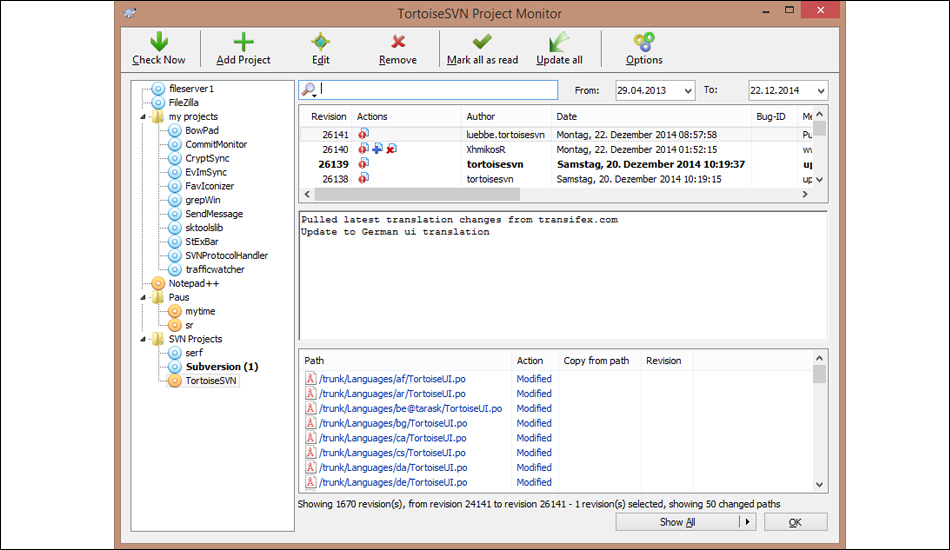Image resolution: width=950 pixels, height=550 pixels.
Task: Collapse the my projects tree node
Action: pos(143,117)
